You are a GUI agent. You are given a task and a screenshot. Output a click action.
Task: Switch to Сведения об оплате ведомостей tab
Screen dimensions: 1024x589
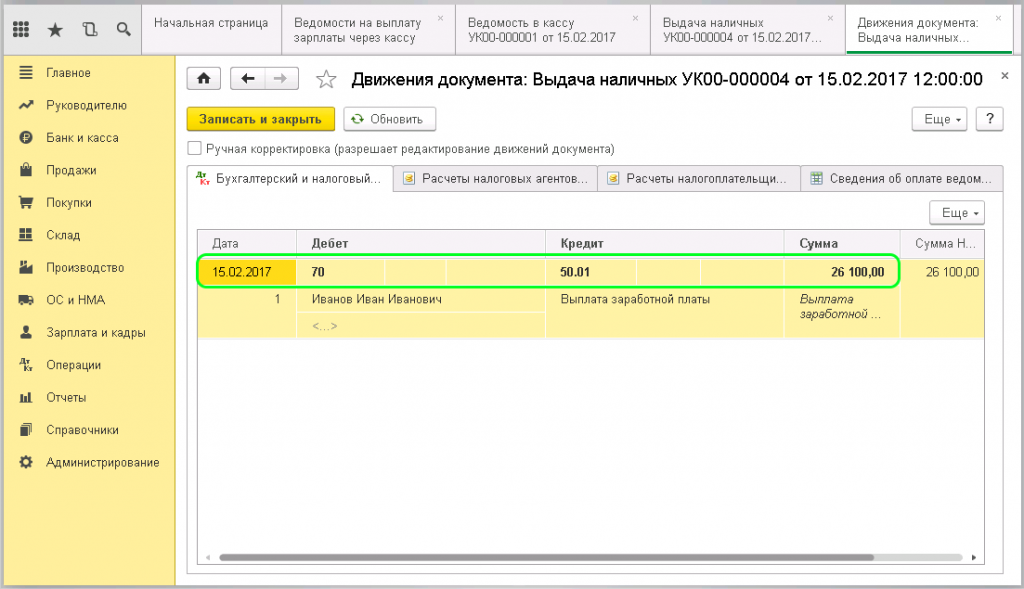[x=901, y=179]
